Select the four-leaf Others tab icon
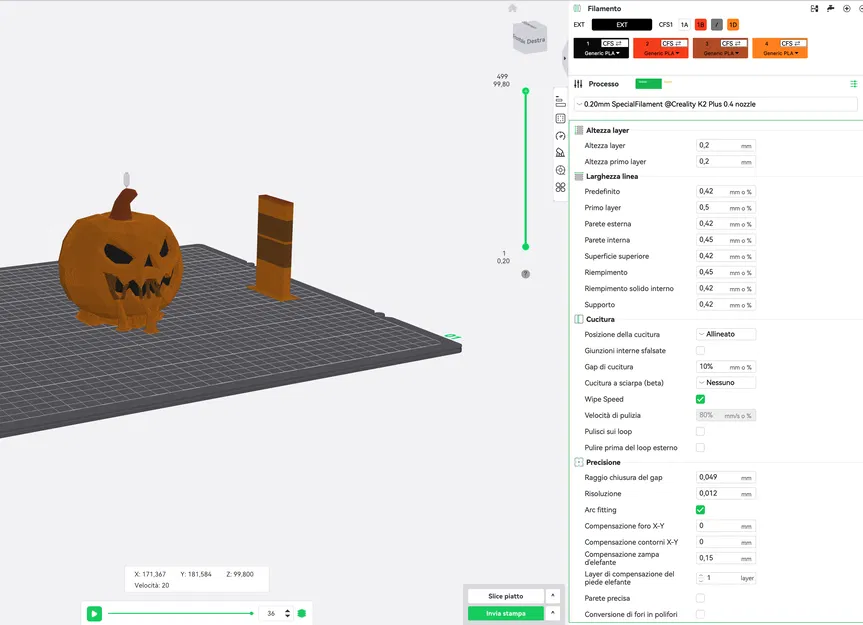 pyautogui.click(x=560, y=187)
